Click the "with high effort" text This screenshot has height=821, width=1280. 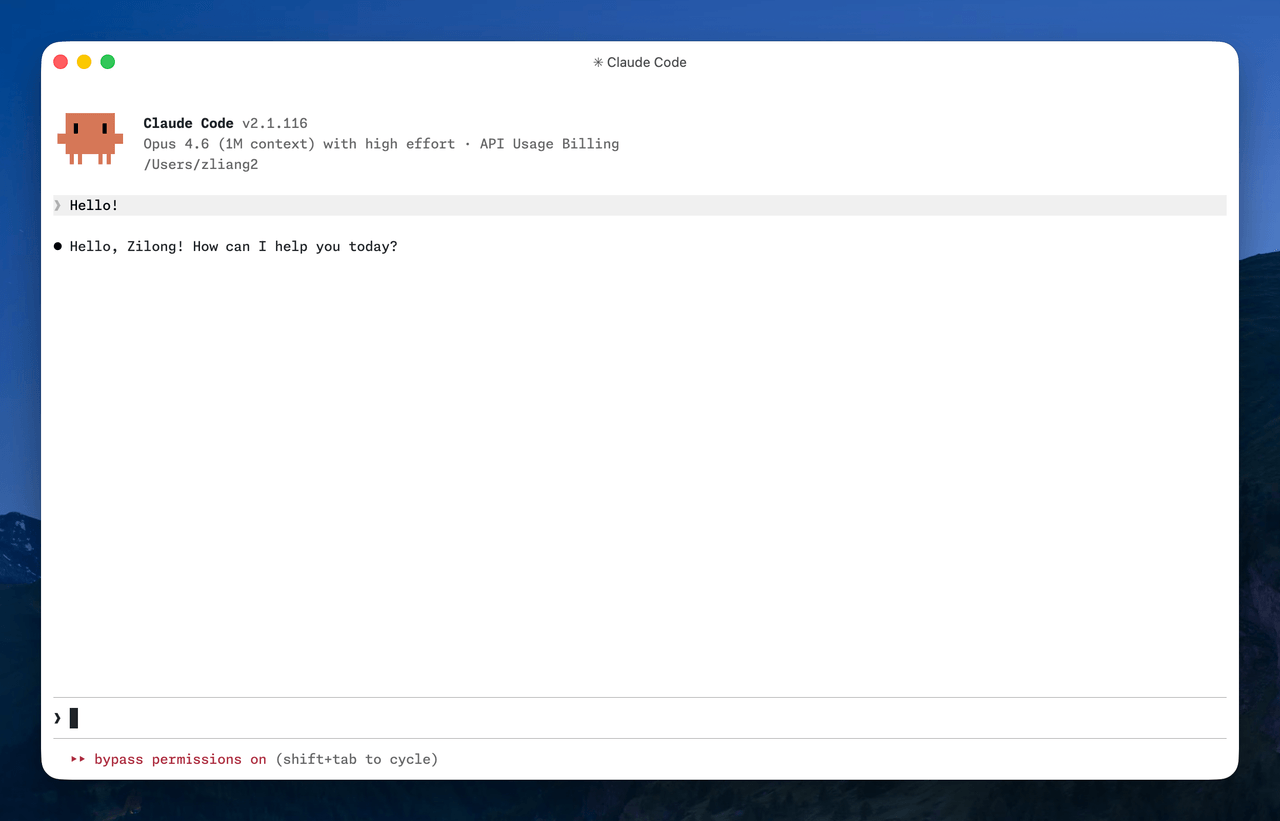(x=389, y=144)
